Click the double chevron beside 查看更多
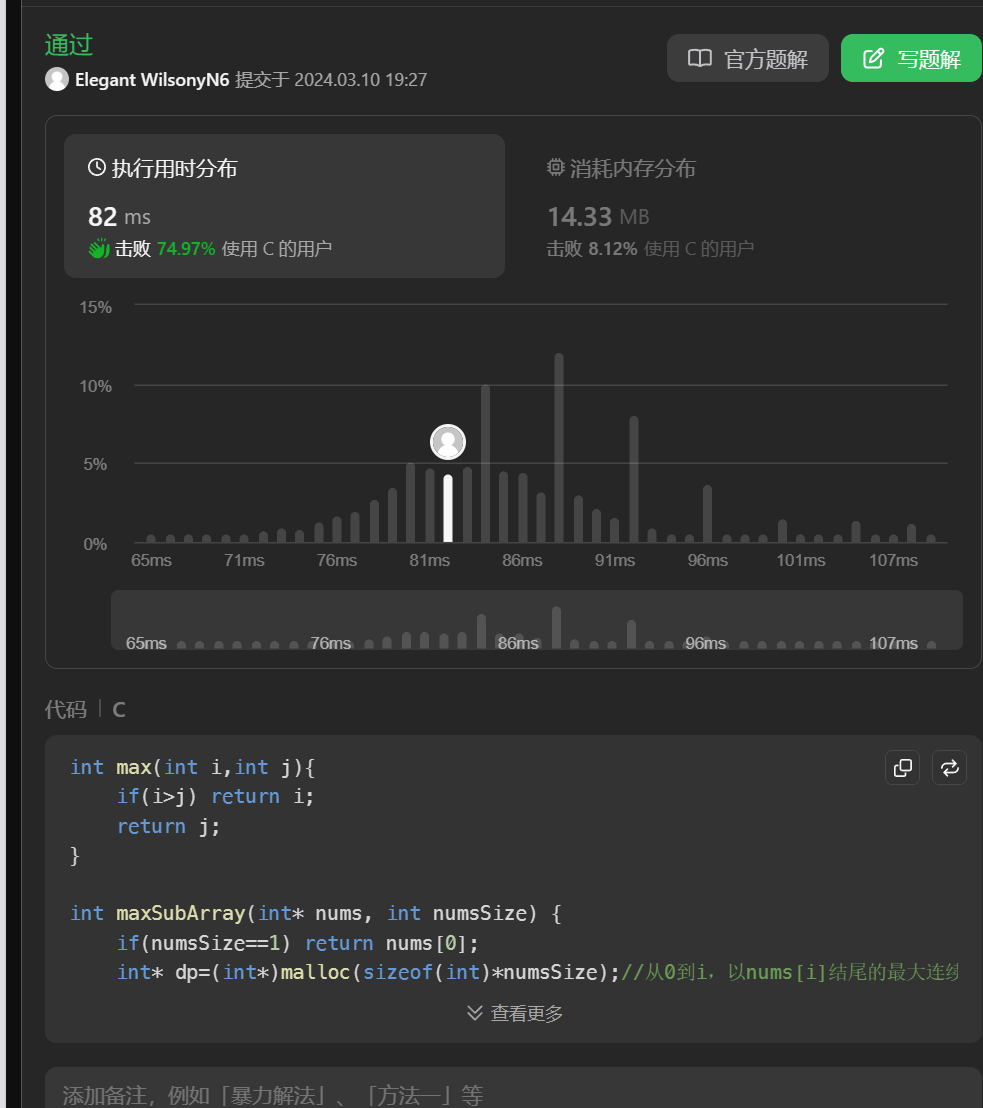Image resolution: width=983 pixels, height=1108 pixels. 475,1014
